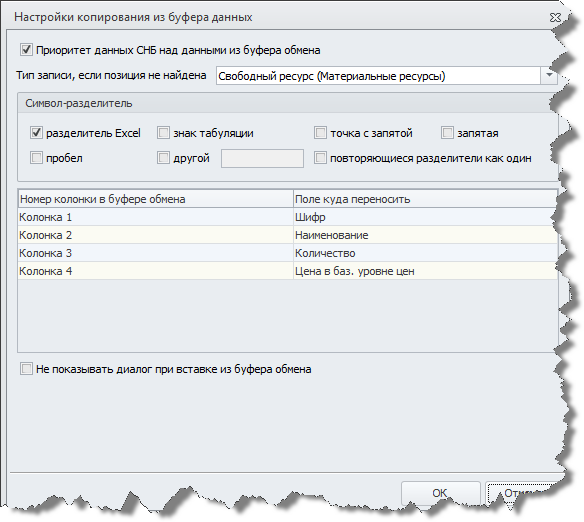Select the Наименование target field cell
Image resolution: width=584 pixels, height=522 pixels.
(425, 235)
